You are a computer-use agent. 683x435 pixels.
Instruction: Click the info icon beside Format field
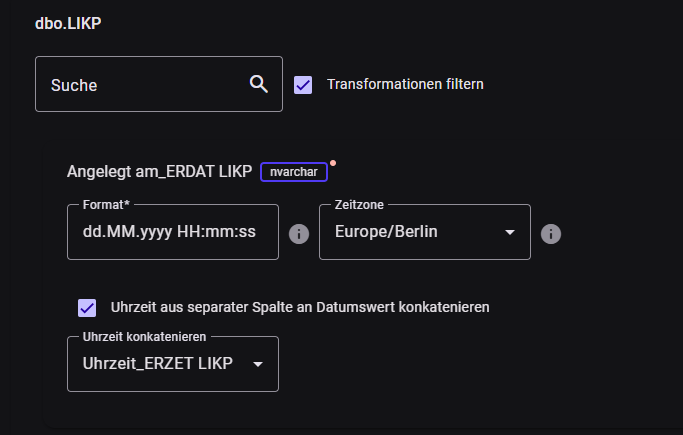point(298,233)
